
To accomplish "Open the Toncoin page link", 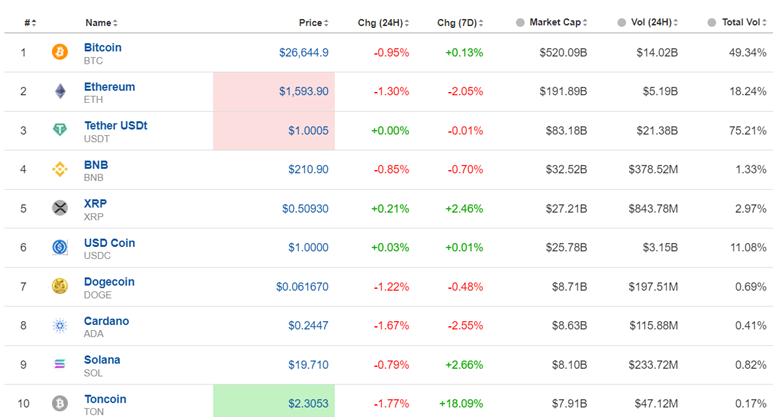I will pos(105,399).
